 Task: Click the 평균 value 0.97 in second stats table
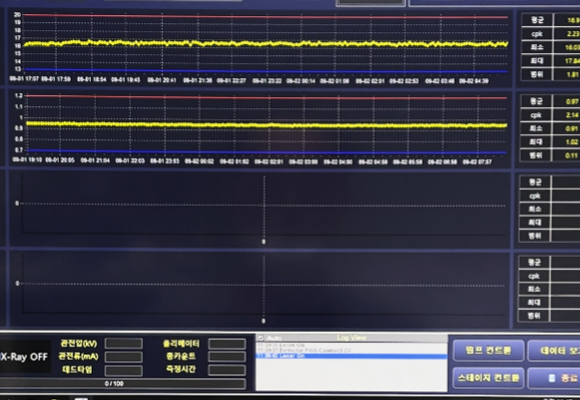(572, 101)
